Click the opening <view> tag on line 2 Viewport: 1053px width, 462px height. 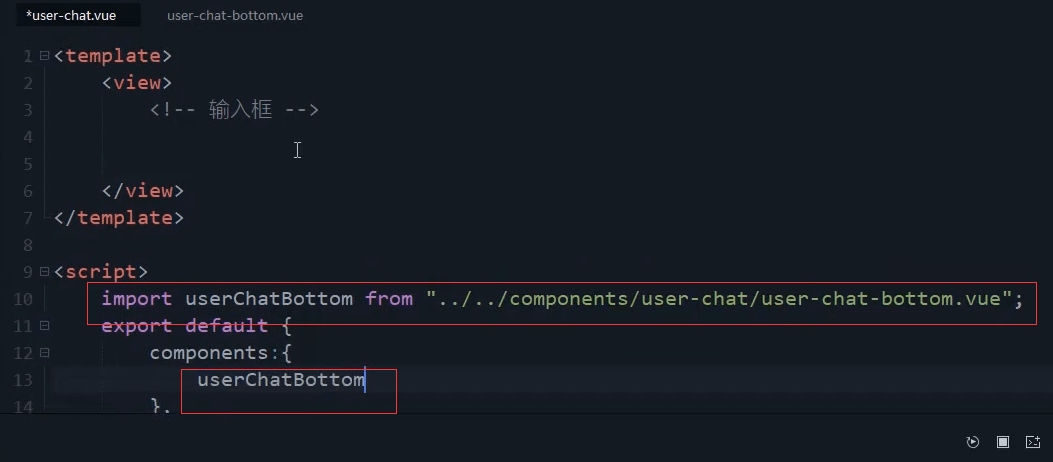click(x=137, y=83)
